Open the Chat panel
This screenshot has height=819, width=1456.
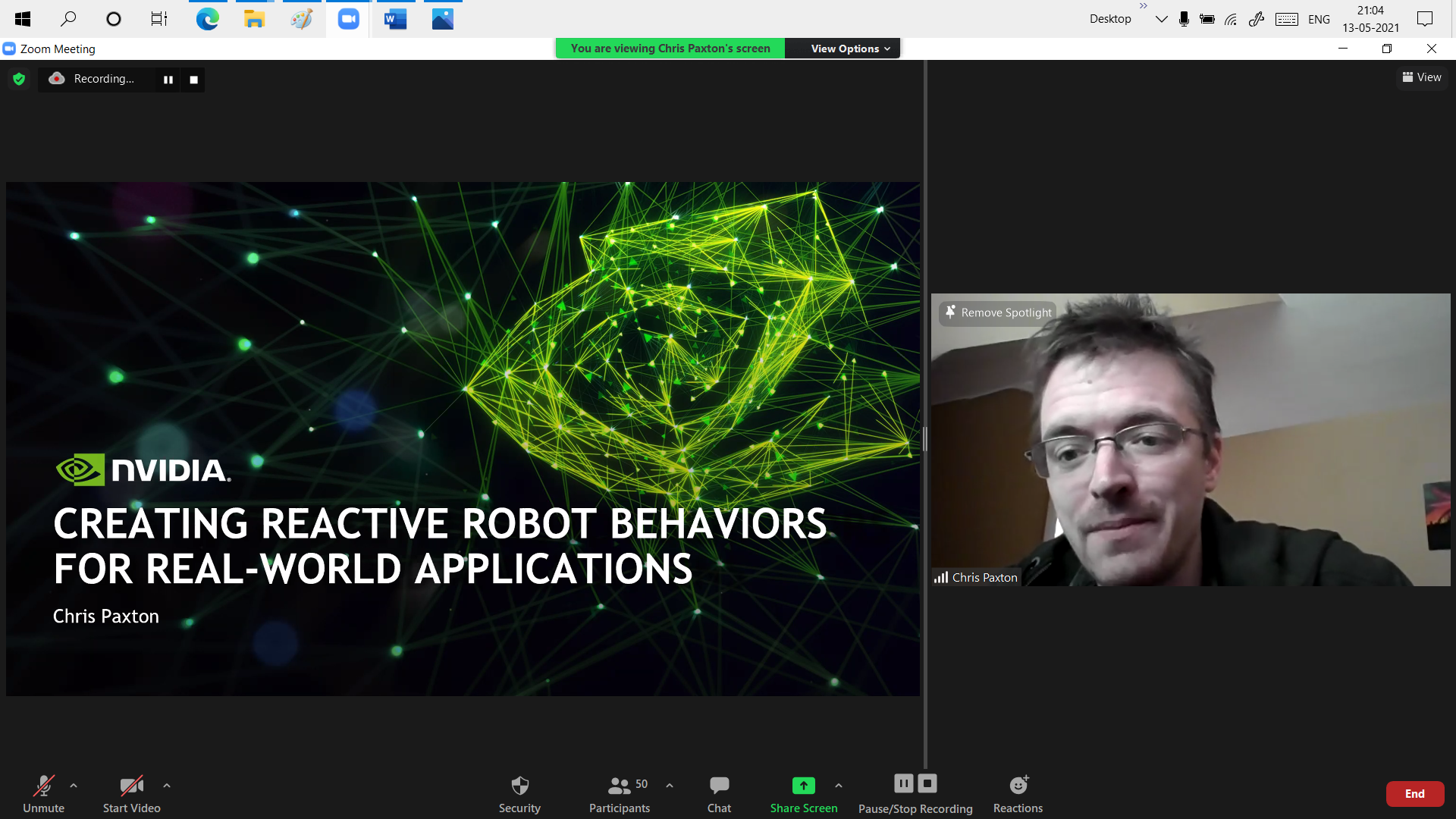tap(719, 793)
